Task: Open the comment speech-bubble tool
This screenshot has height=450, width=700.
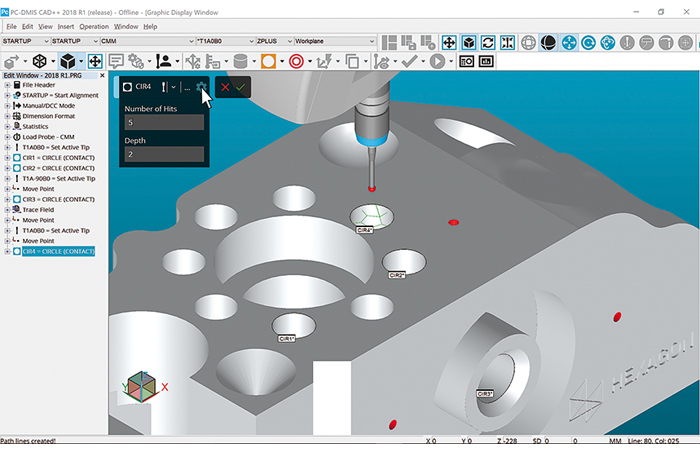Action: [x=116, y=61]
